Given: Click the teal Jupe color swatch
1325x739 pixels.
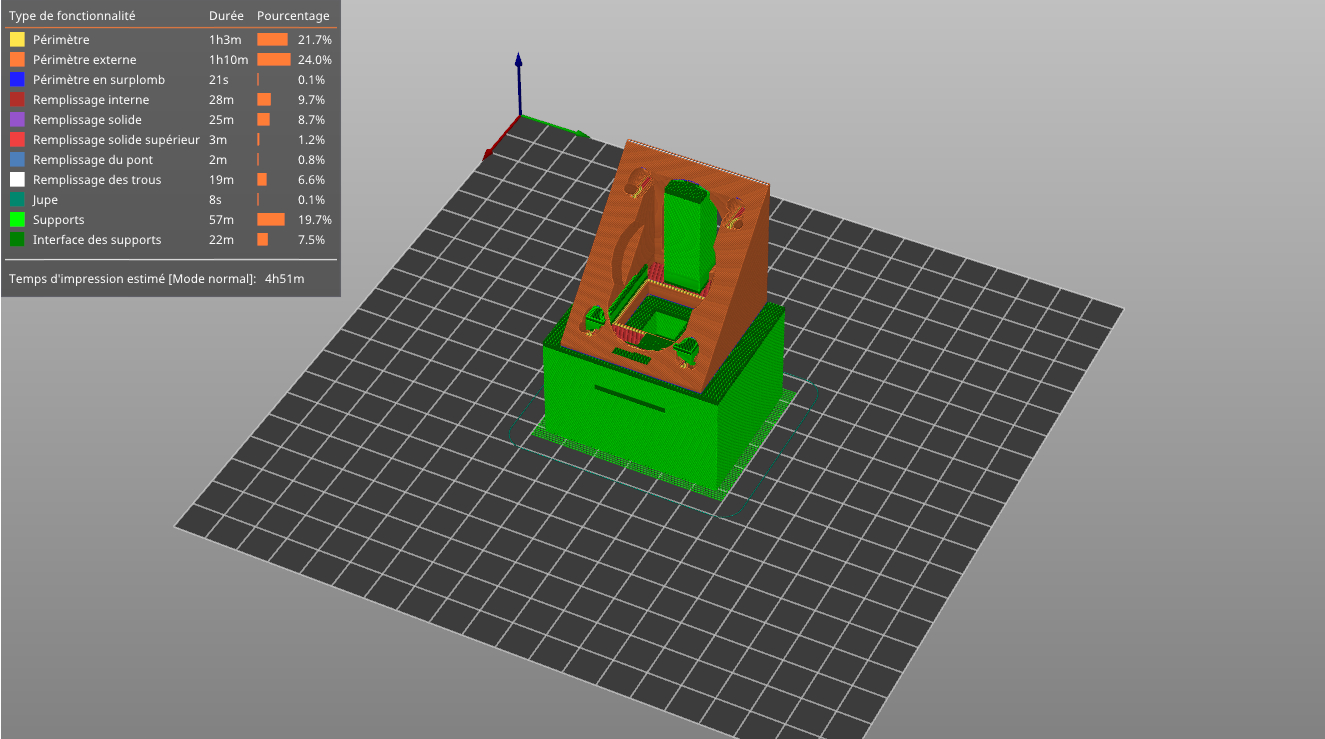Looking at the screenshot, I should [17, 200].
